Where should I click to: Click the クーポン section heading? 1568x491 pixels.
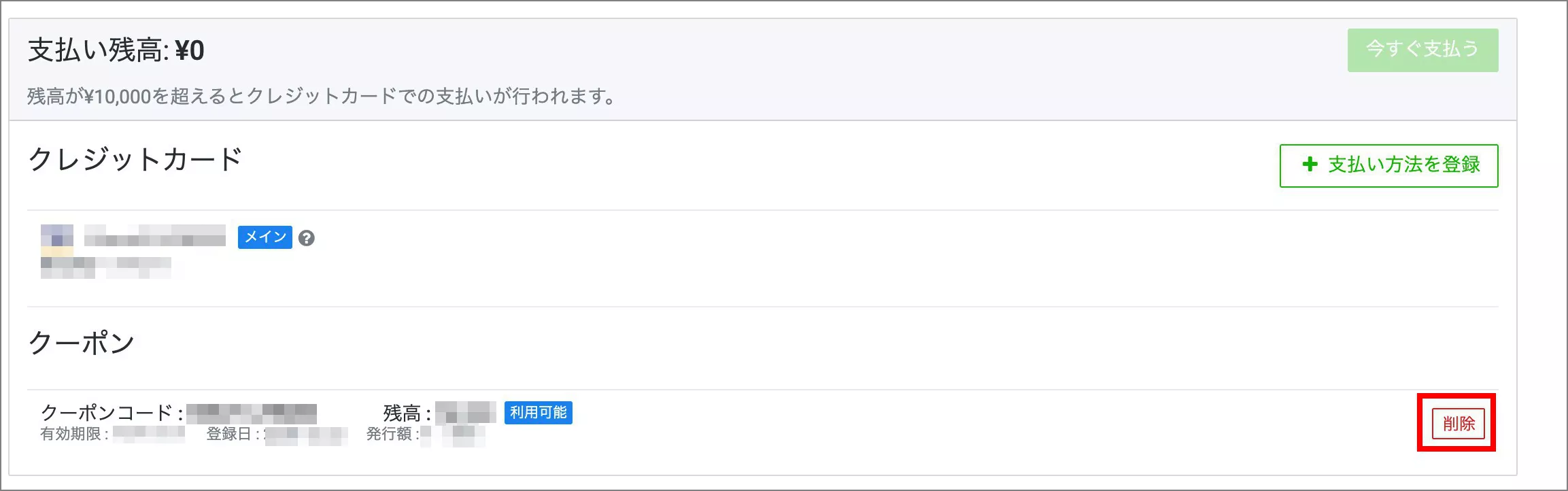81,343
